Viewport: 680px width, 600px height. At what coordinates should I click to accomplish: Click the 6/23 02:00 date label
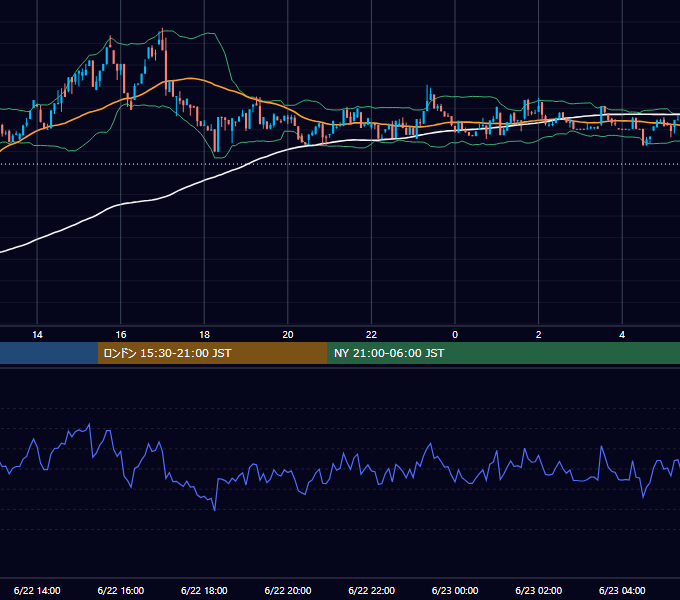(539, 590)
